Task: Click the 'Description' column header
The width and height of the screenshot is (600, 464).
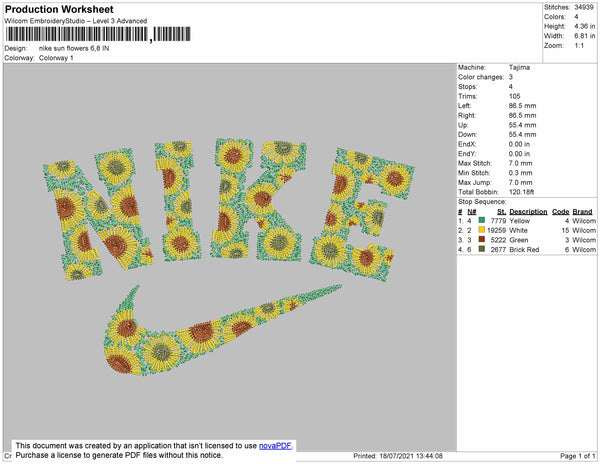Action: (528, 212)
